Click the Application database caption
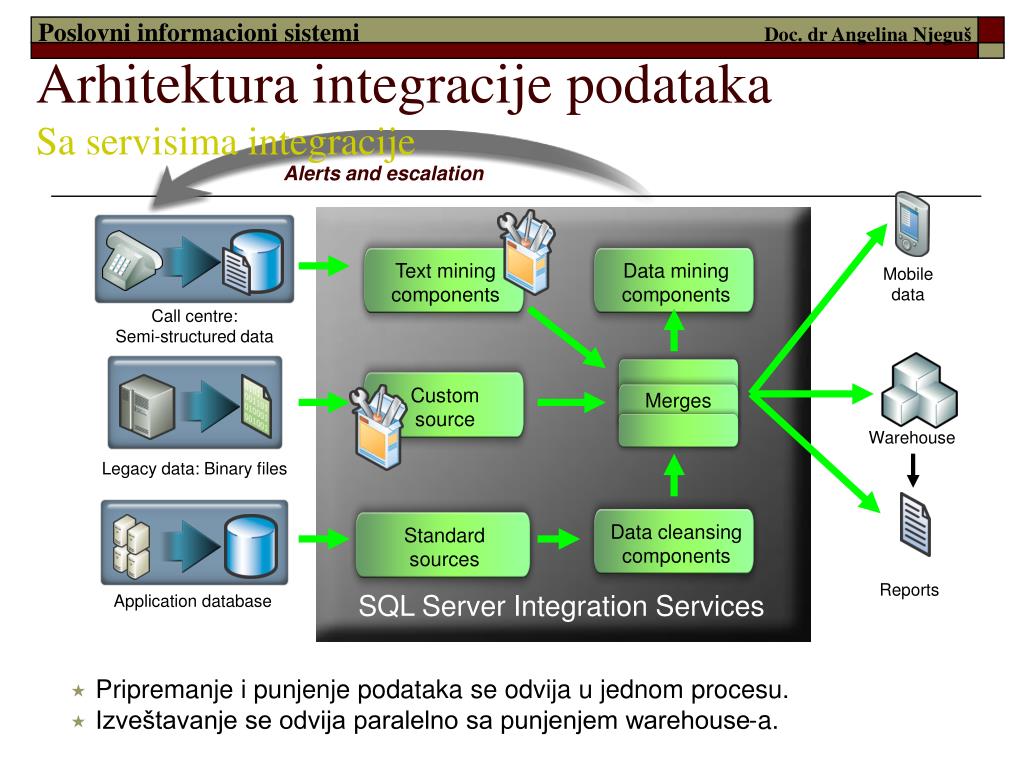 (x=193, y=601)
